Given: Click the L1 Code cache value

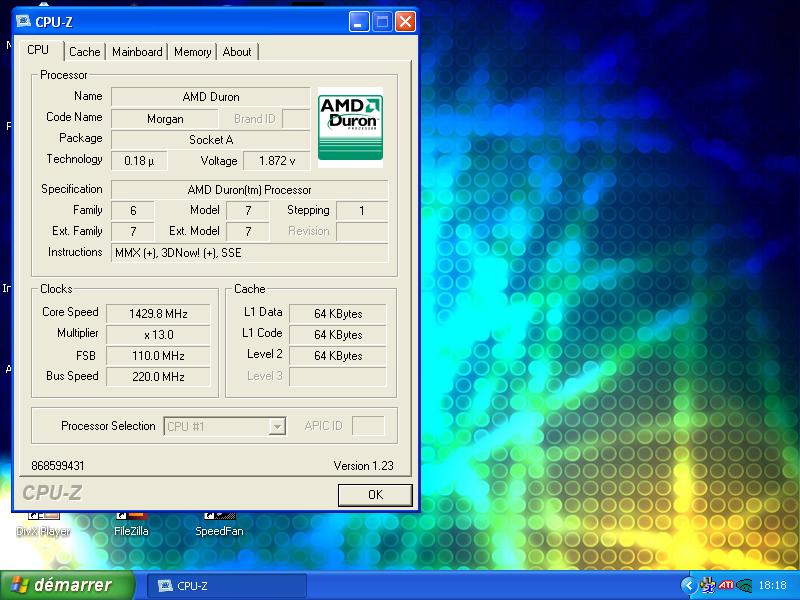Looking at the screenshot, I should point(338,335).
